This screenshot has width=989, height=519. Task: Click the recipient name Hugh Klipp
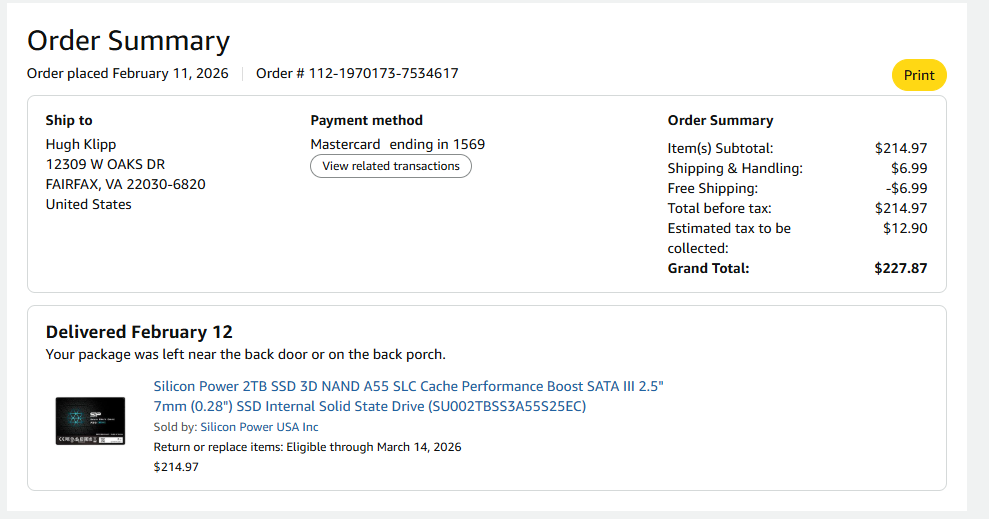(x=81, y=144)
